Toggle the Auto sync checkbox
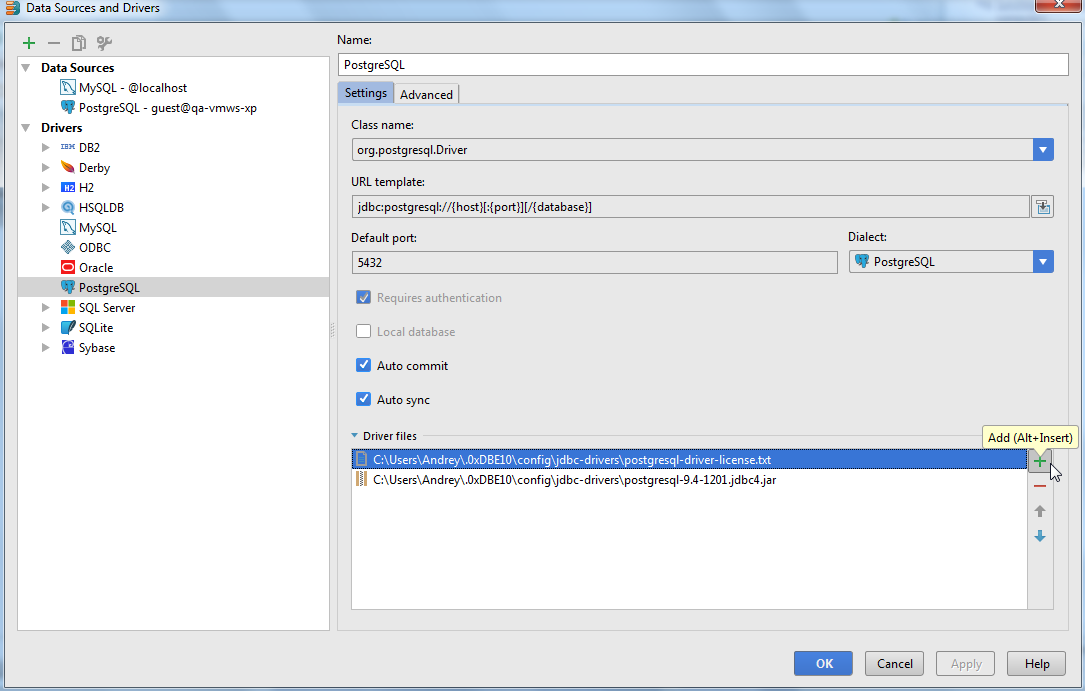Image resolution: width=1085 pixels, height=691 pixels. 364,400
